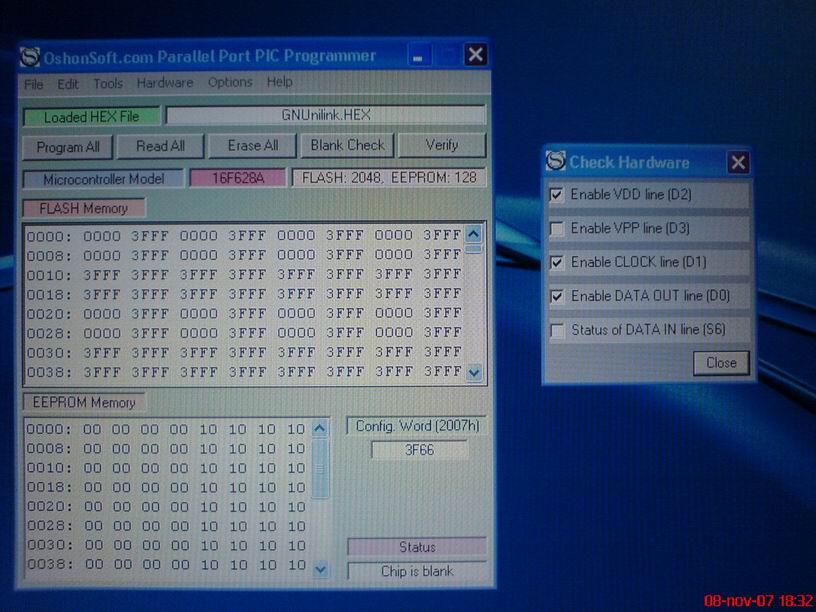Close the Check Hardware window
The height and width of the screenshot is (612, 816).
click(x=738, y=162)
